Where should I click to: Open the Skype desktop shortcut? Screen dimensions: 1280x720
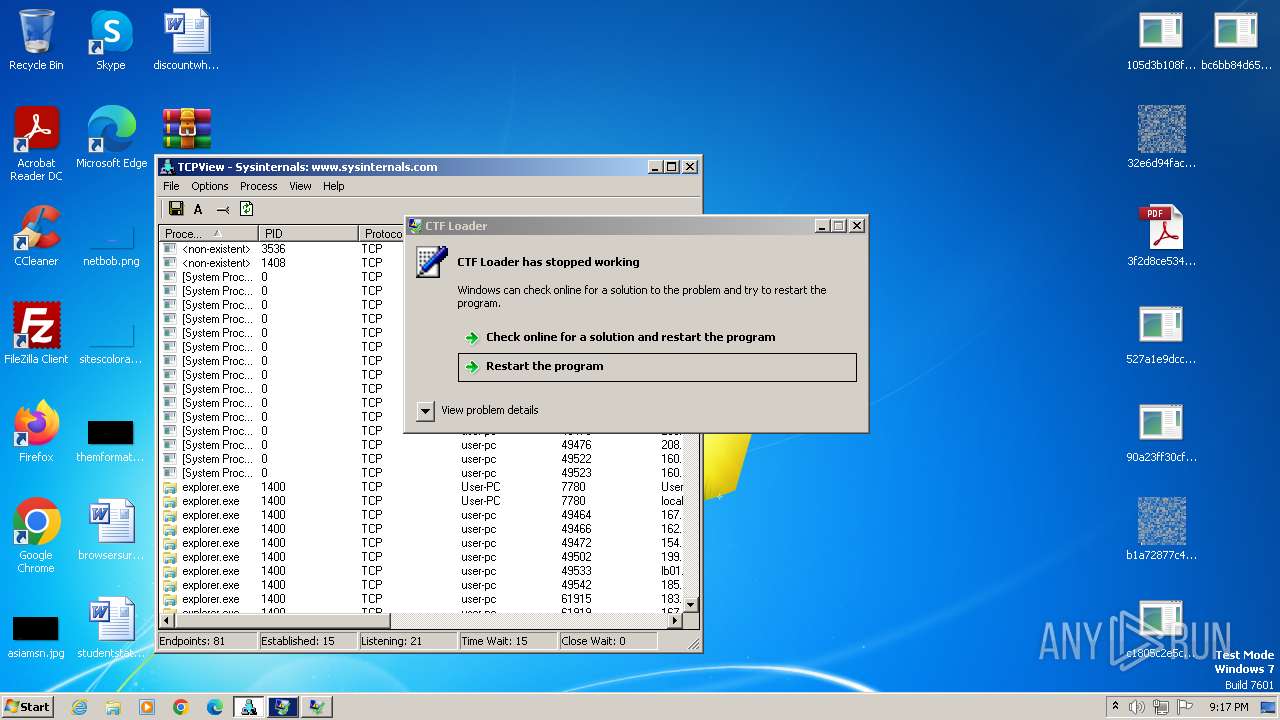(x=110, y=40)
